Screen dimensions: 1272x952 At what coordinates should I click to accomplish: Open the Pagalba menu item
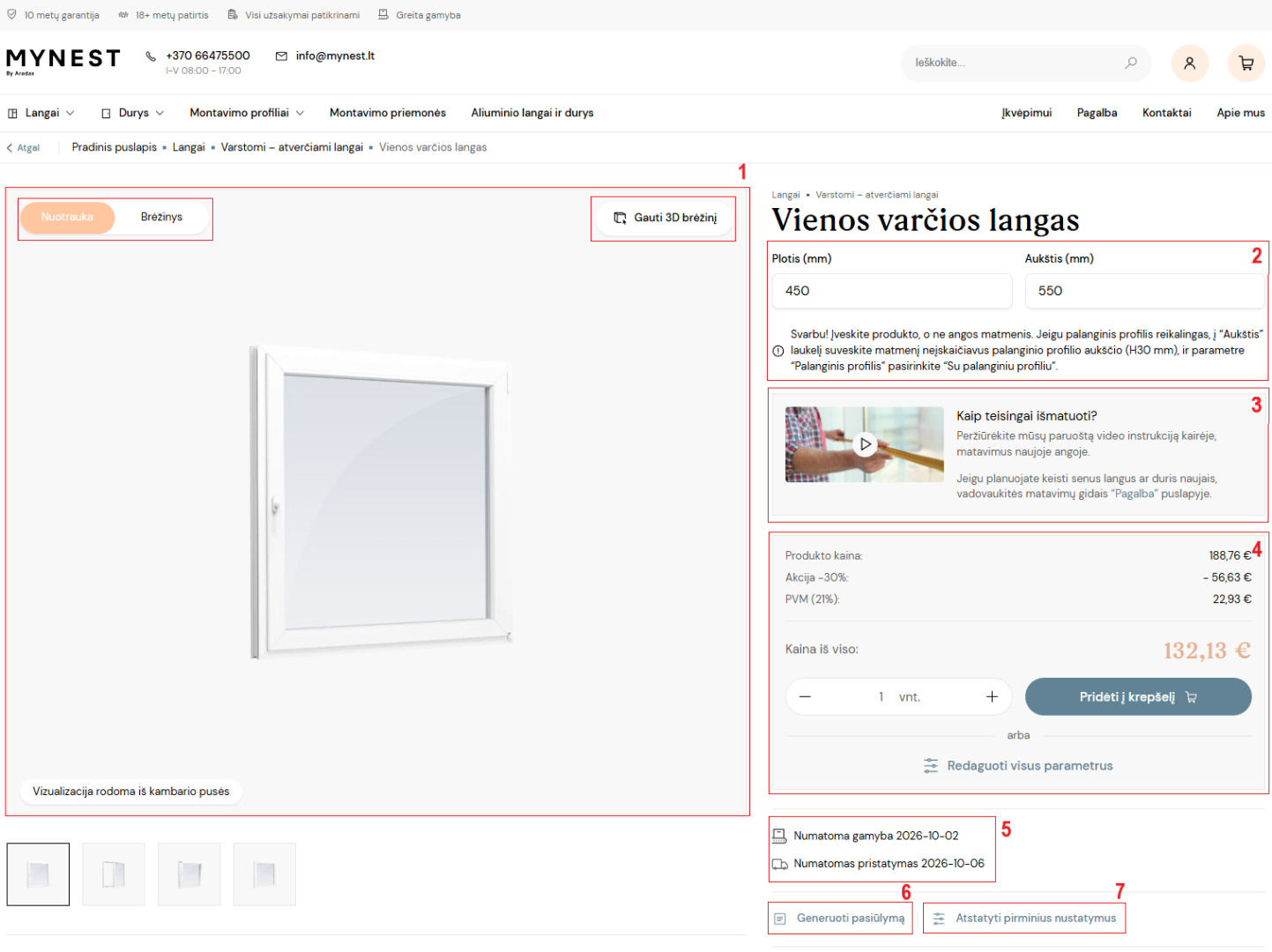[x=1097, y=113]
